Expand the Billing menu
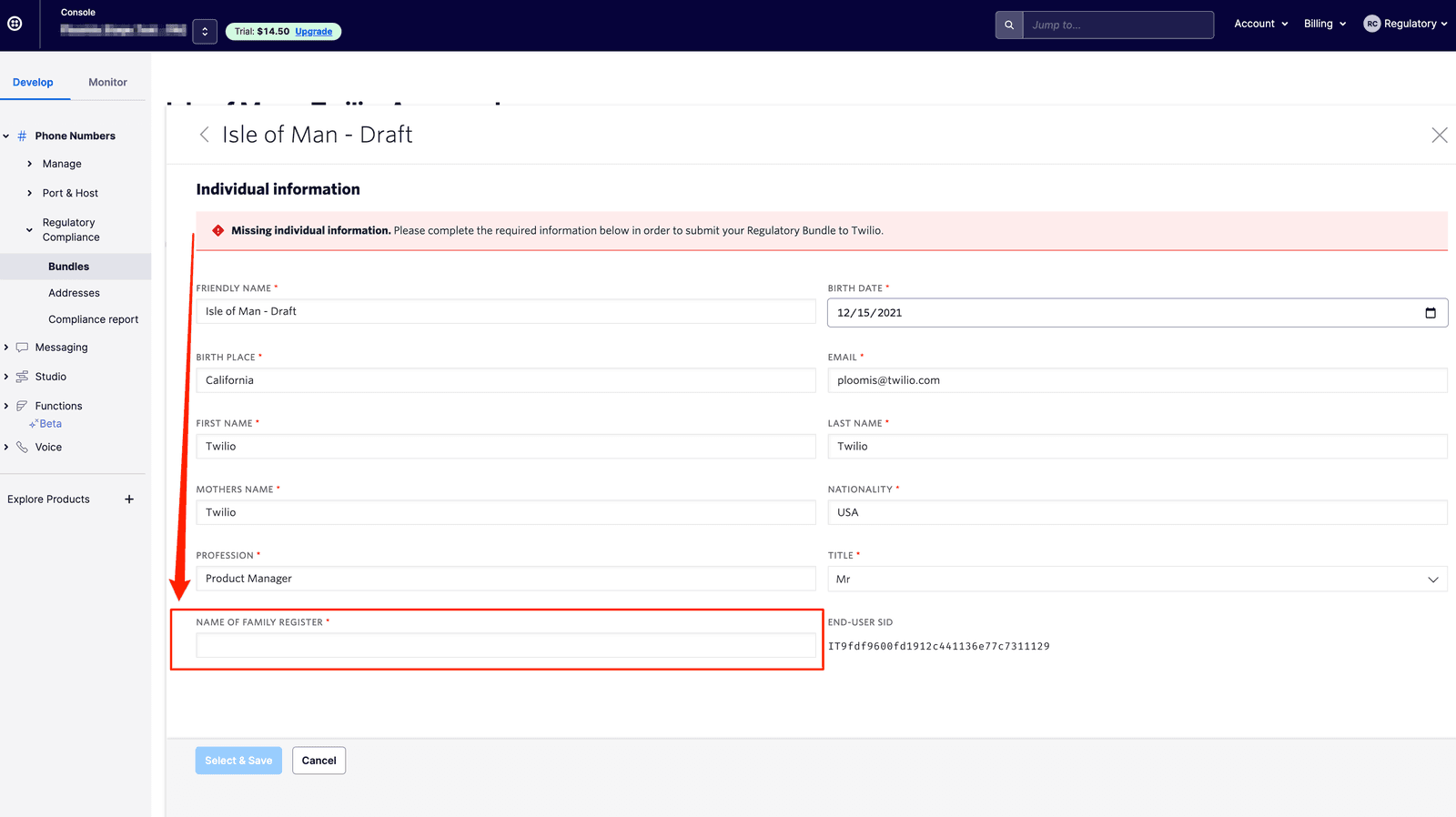This screenshot has height=817, width=1456. coord(1324,24)
